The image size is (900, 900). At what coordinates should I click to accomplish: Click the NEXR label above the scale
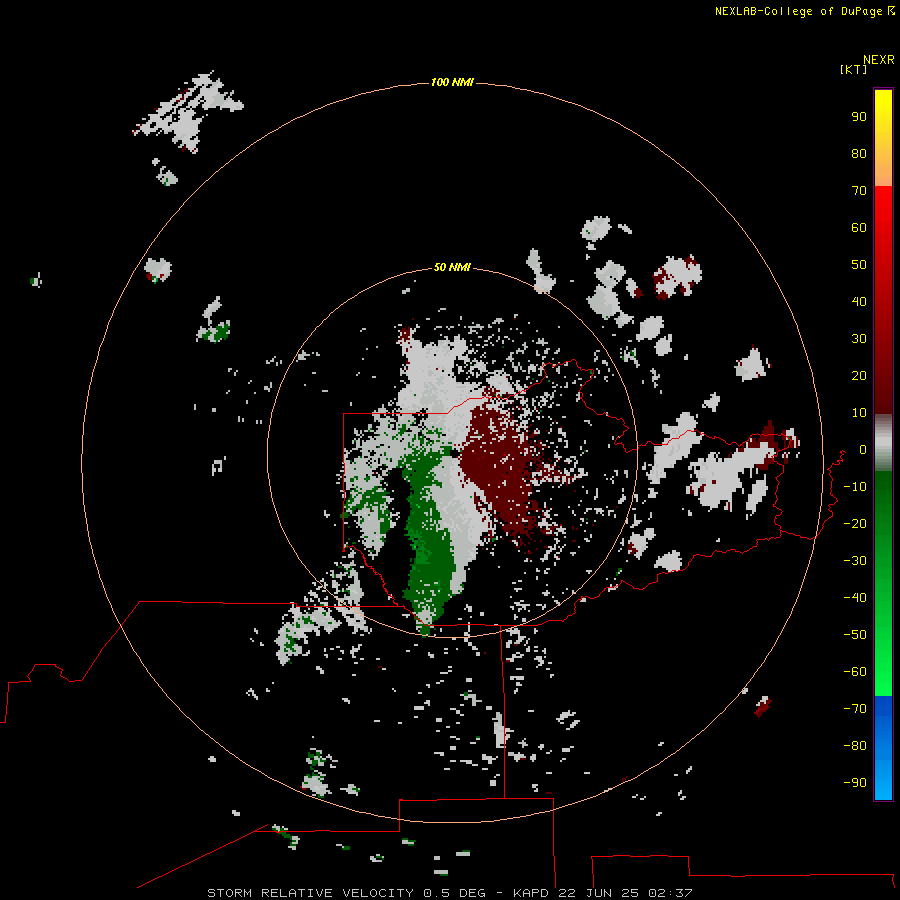pos(879,60)
